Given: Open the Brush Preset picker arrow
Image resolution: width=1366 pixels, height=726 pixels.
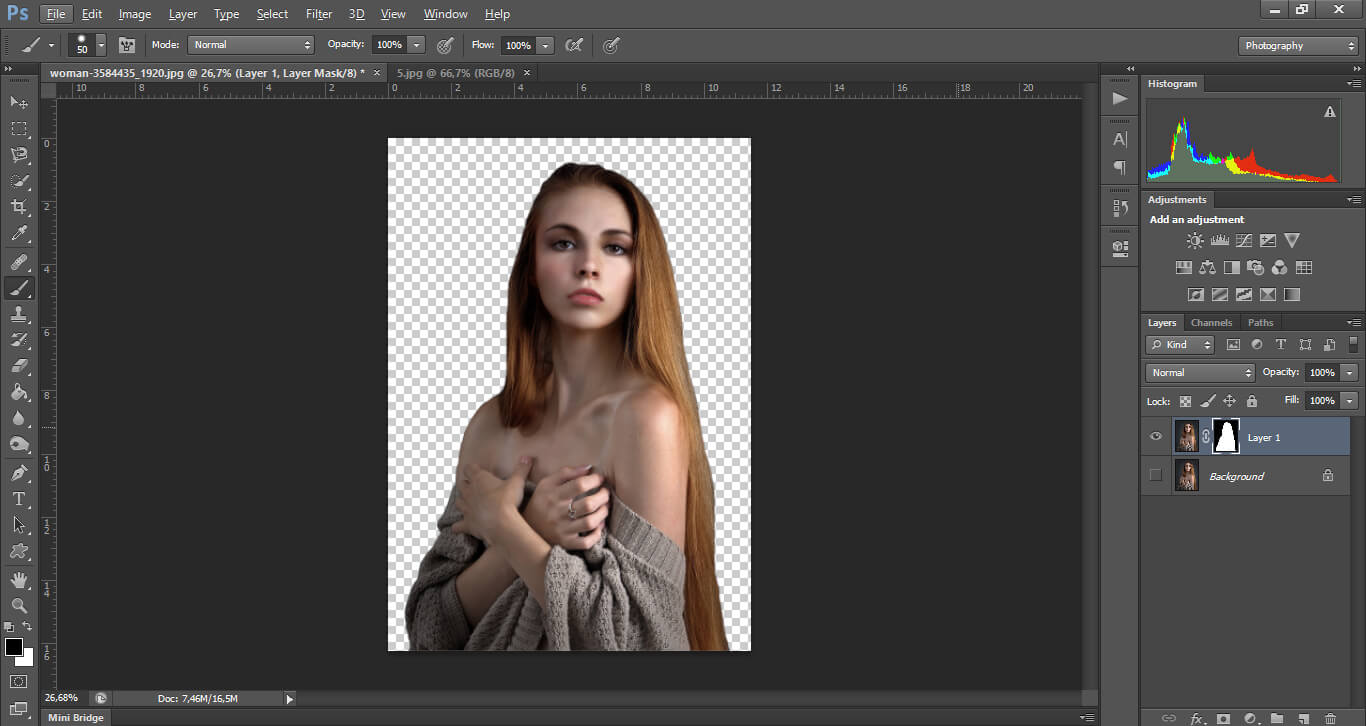Looking at the screenshot, I should (x=101, y=45).
